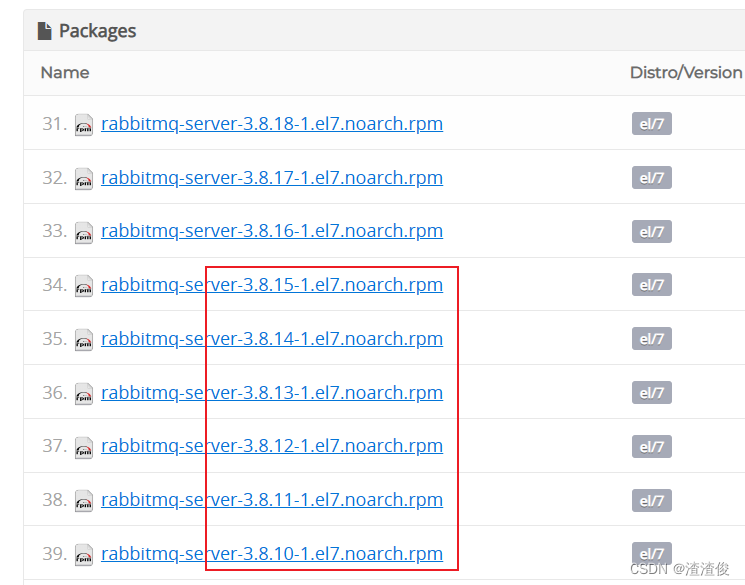Screen dimensions: 745x585
Task: Open rabbitmq-server-3.8.14-1.el7.noarch.rpm package link
Action: coord(272,339)
